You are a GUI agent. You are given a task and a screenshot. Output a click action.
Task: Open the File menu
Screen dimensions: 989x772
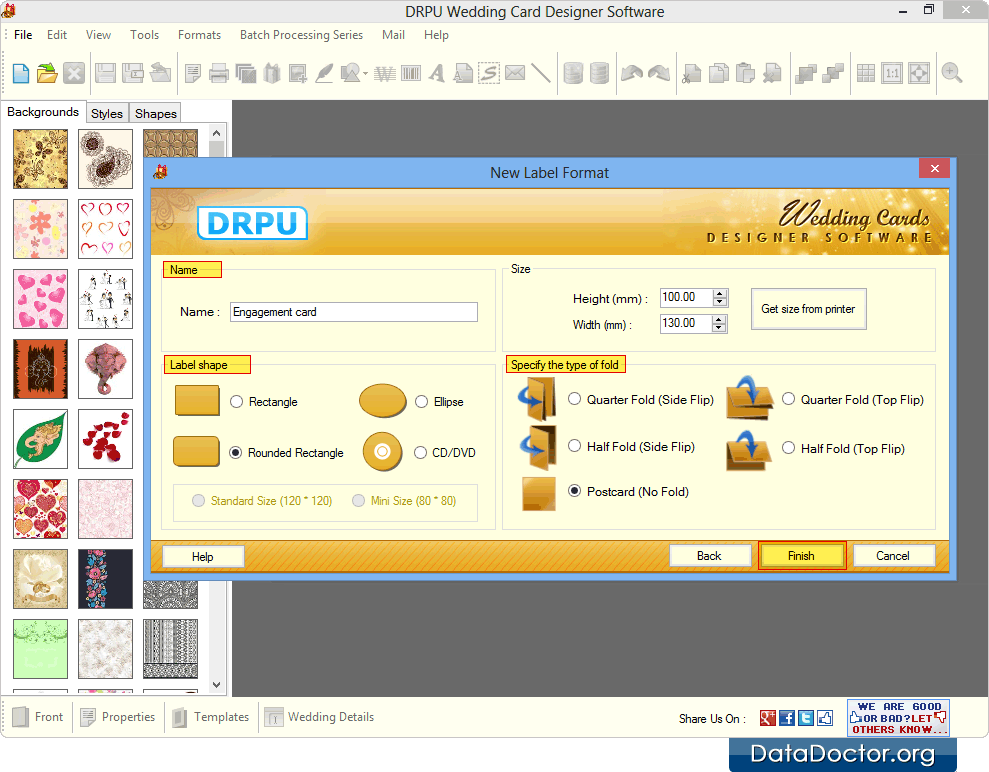[23, 35]
